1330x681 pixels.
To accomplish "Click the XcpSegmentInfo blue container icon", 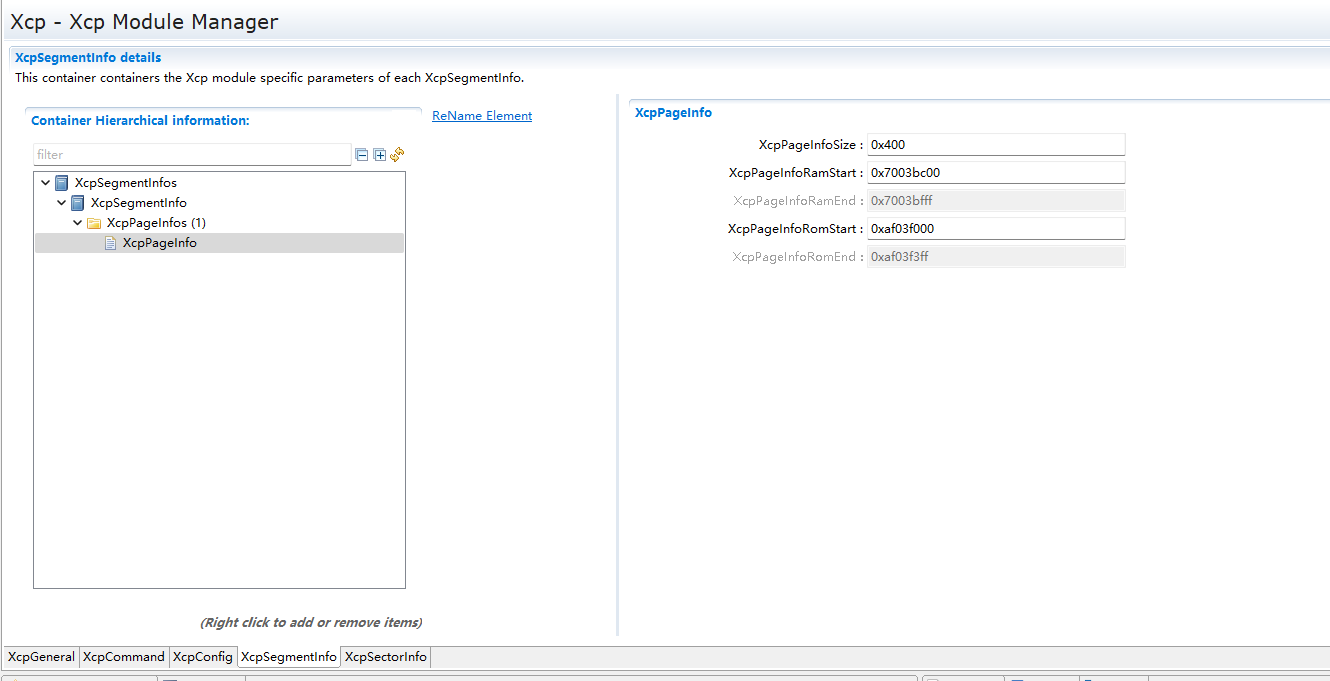I will tap(78, 203).
